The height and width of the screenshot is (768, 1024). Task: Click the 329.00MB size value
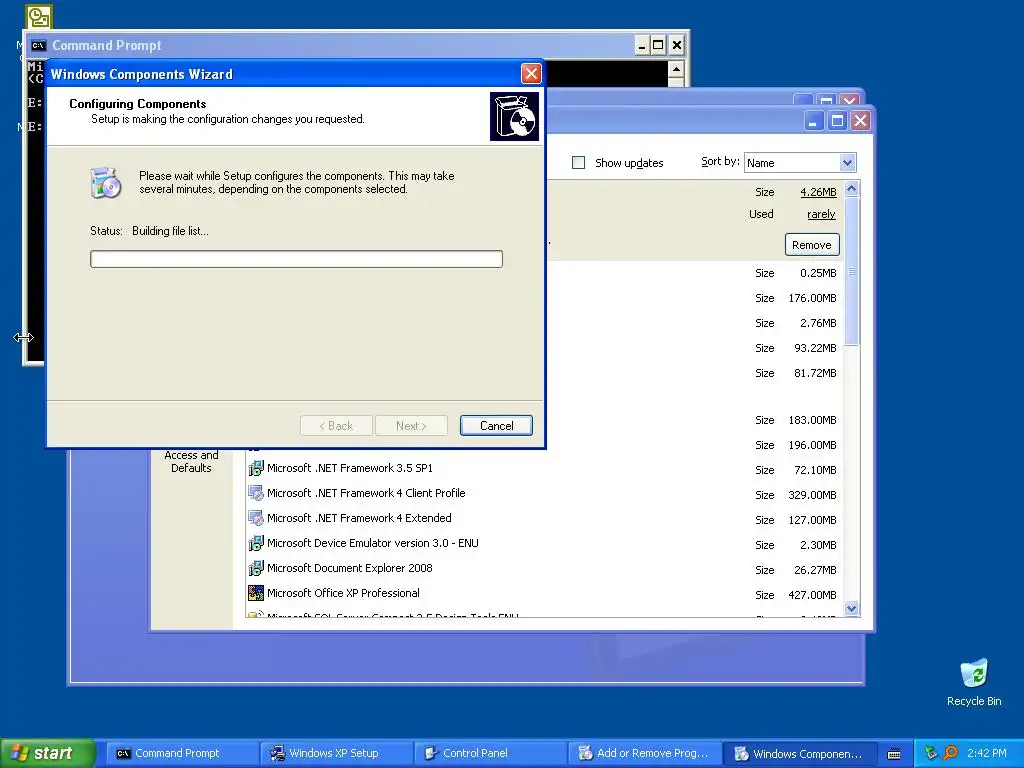click(x=812, y=495)
